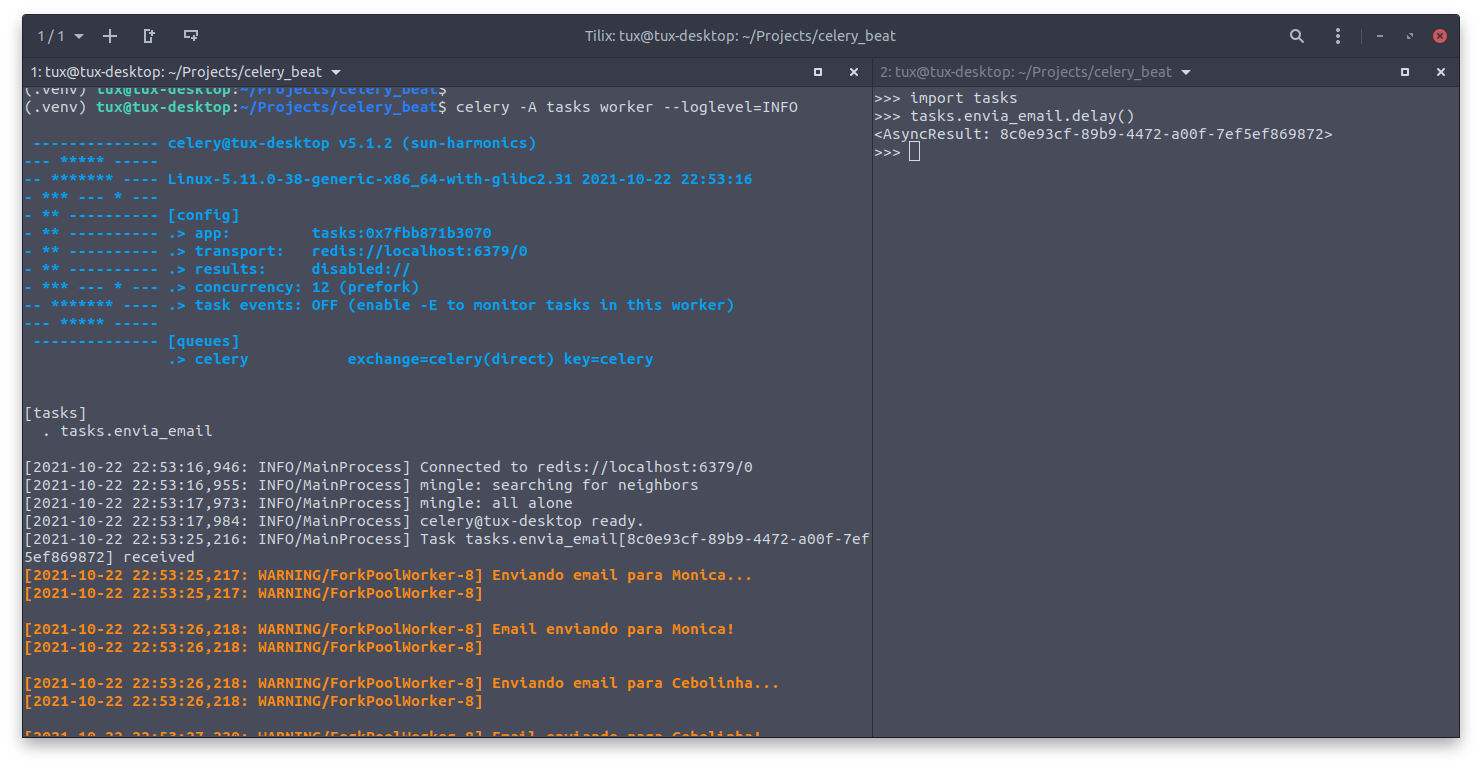This screenshot has height=768, width=1482.
Task: Click the add terminal right icon
Action: click(150, 36)
